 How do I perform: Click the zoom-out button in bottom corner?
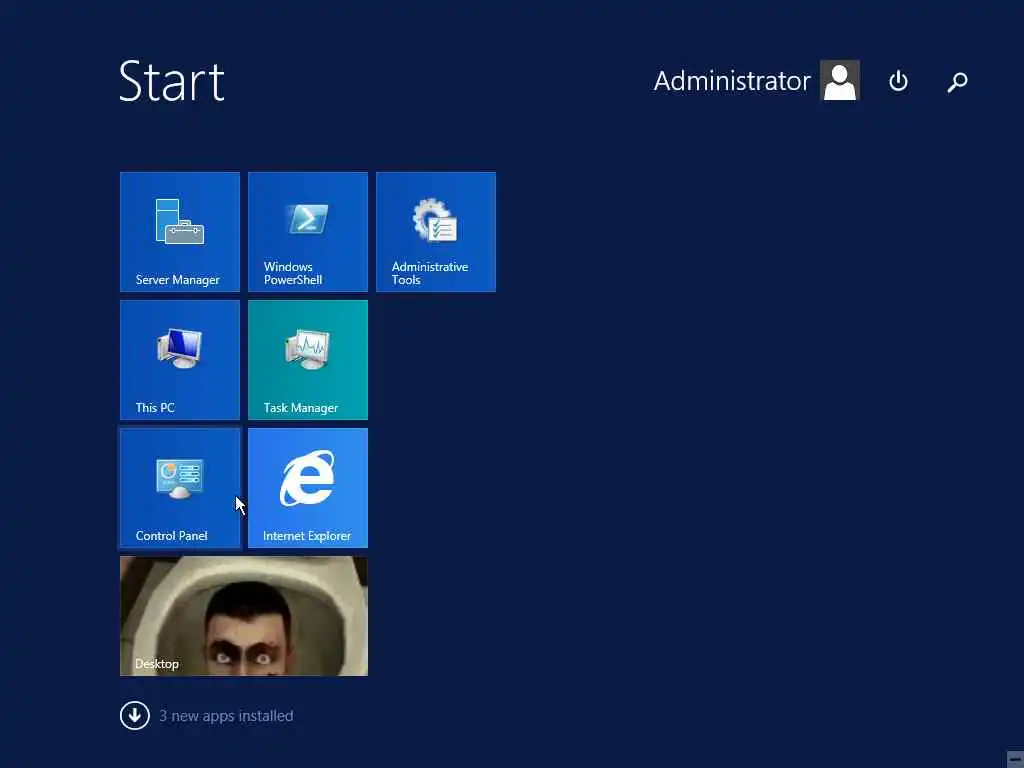tap(1015, 759)
